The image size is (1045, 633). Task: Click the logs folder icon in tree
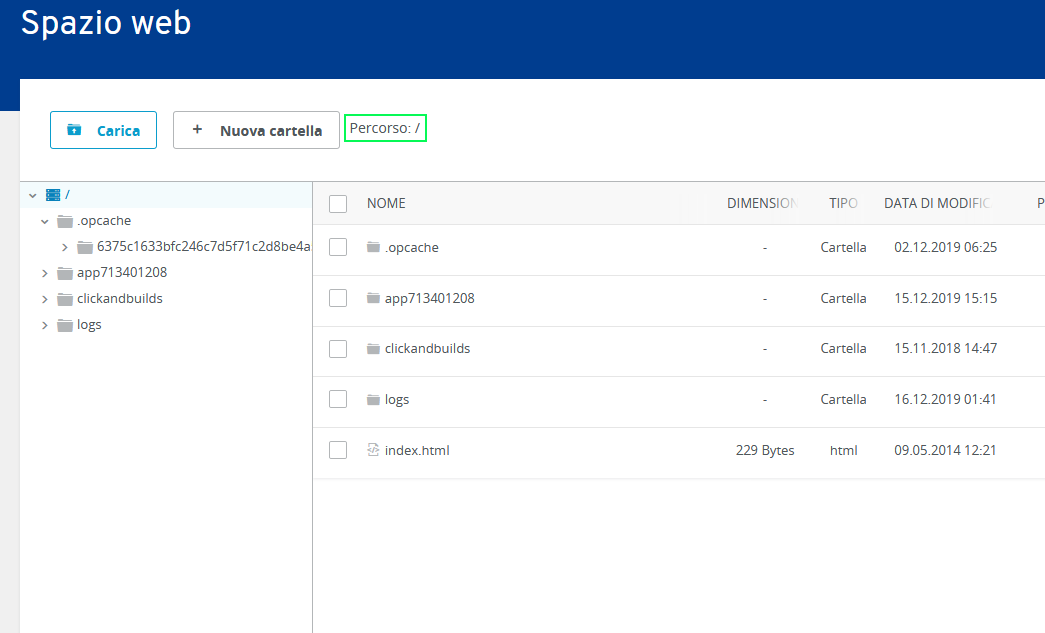coord(65,325)
